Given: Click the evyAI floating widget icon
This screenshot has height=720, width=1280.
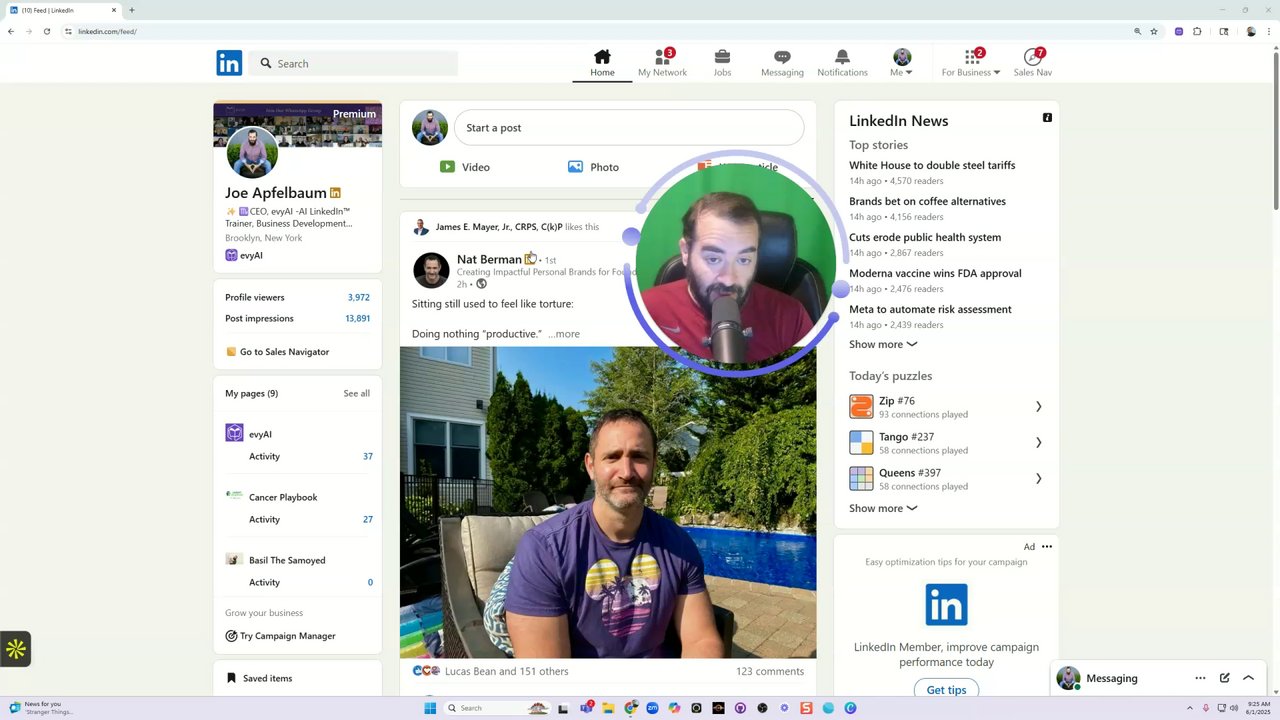Looking at the screenshot, I should (x=15, y=649).
